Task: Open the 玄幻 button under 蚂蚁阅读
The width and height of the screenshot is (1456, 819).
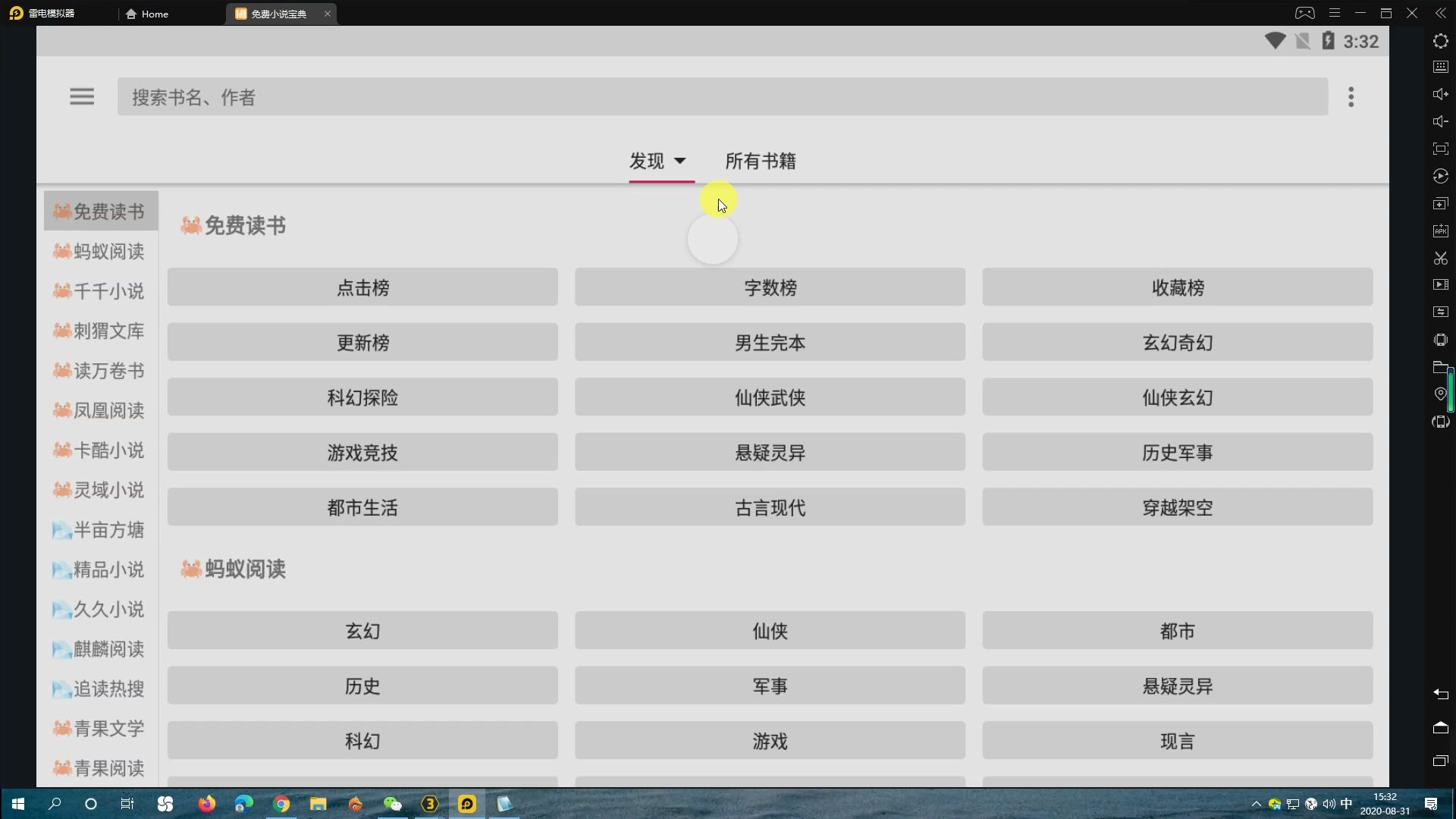Action: click(362, 631)
